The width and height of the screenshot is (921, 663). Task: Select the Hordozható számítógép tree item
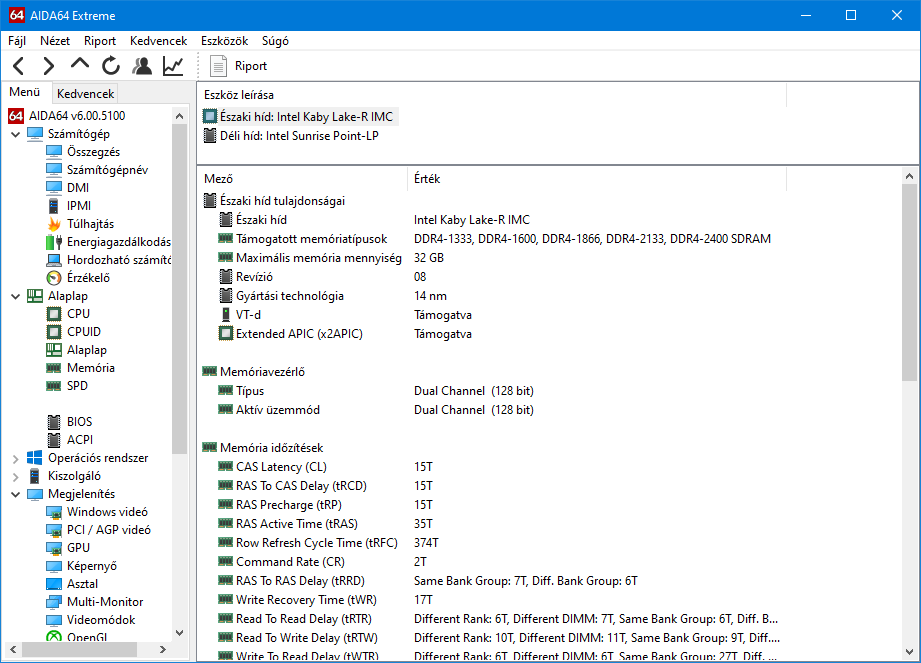click(x=119, y=260)
